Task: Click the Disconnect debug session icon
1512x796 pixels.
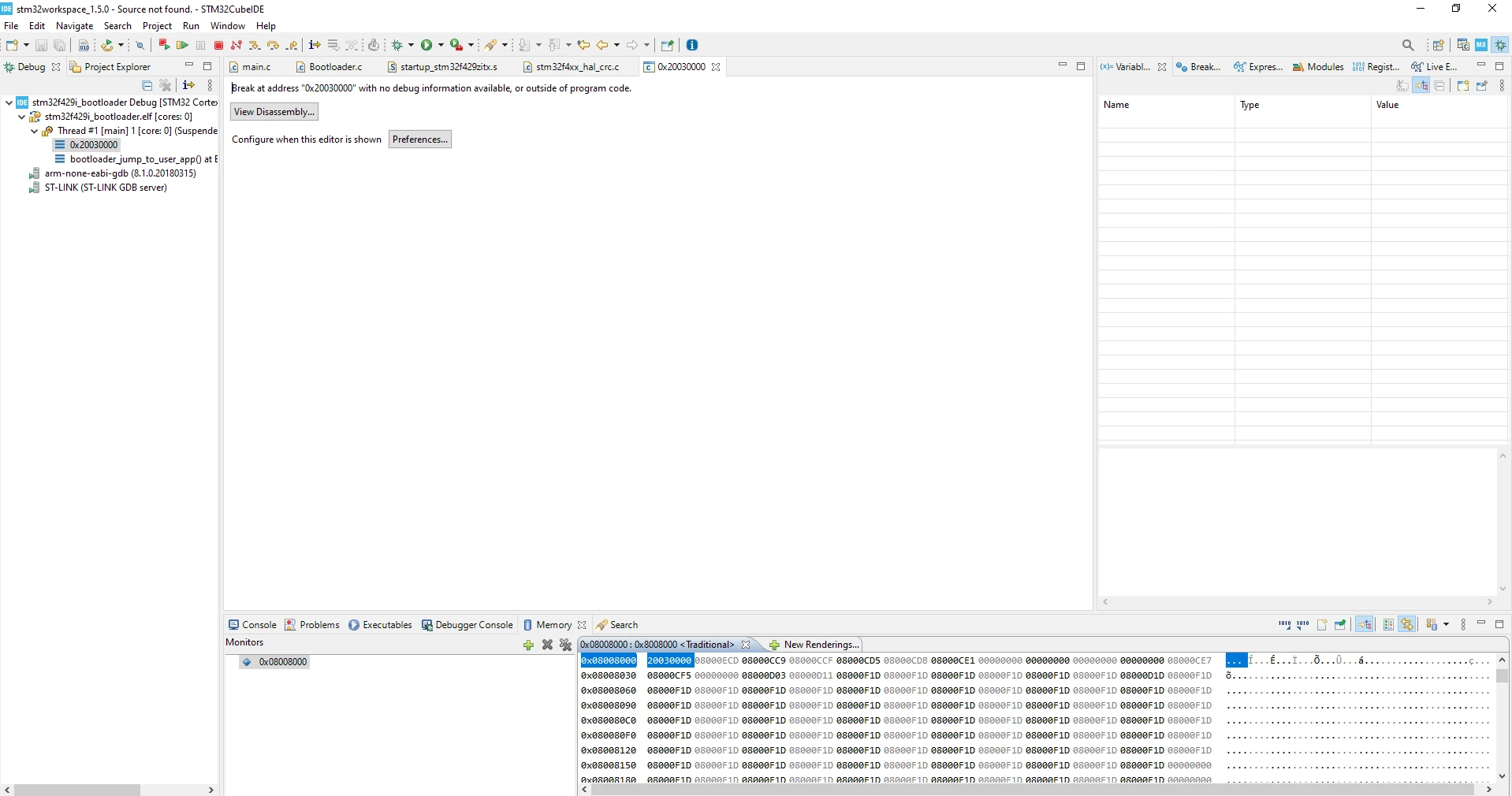Action: pos(236,45)
